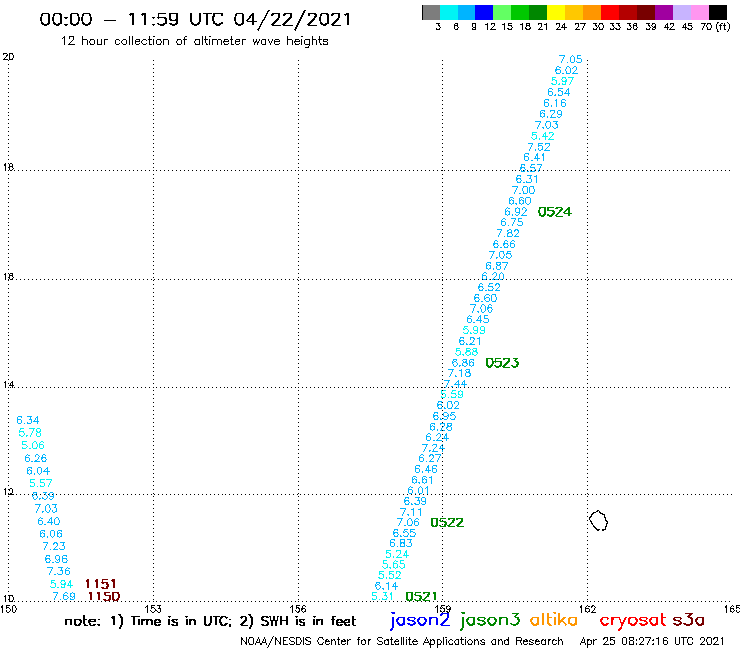This screenshot has height=650, width=740.
Task: Click the wave height value 6.92
Action: pyautogui.click(x=516, y=212)
